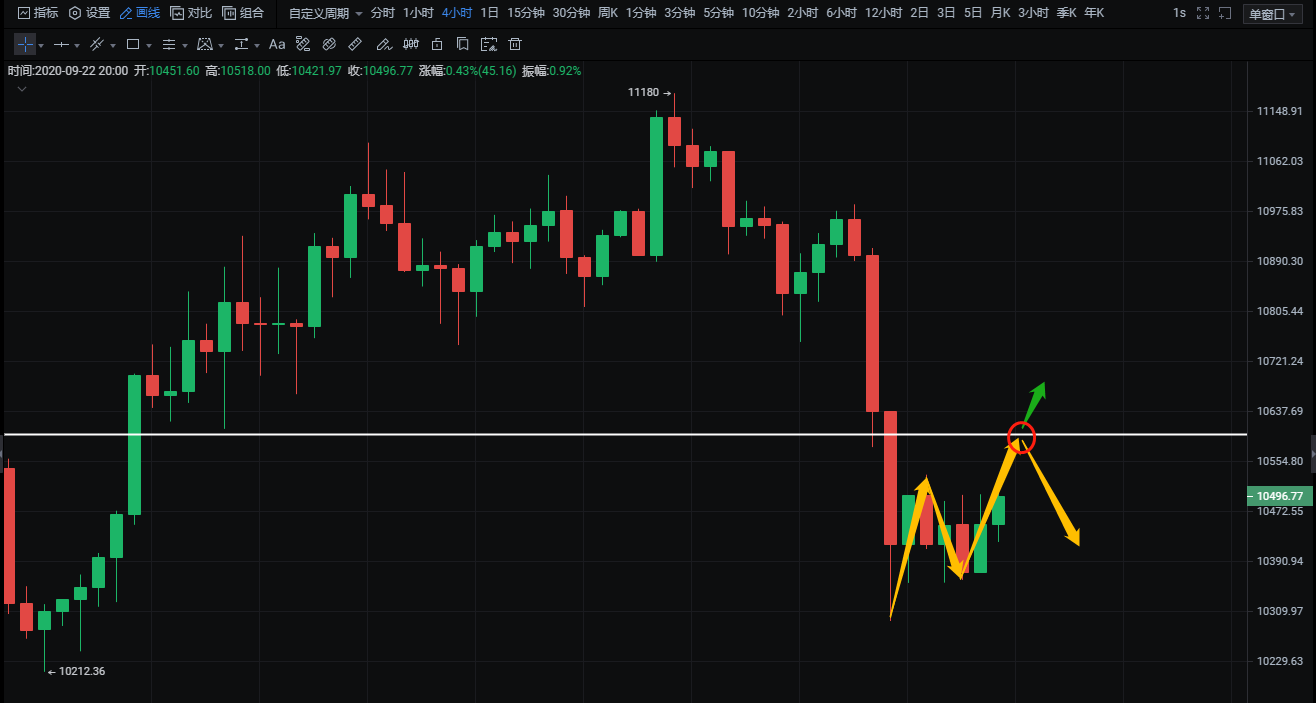The height and width of the screenshot is (703, 1316).
Task: Click the padlock icon to lock drawings
Action: point(436,45)
